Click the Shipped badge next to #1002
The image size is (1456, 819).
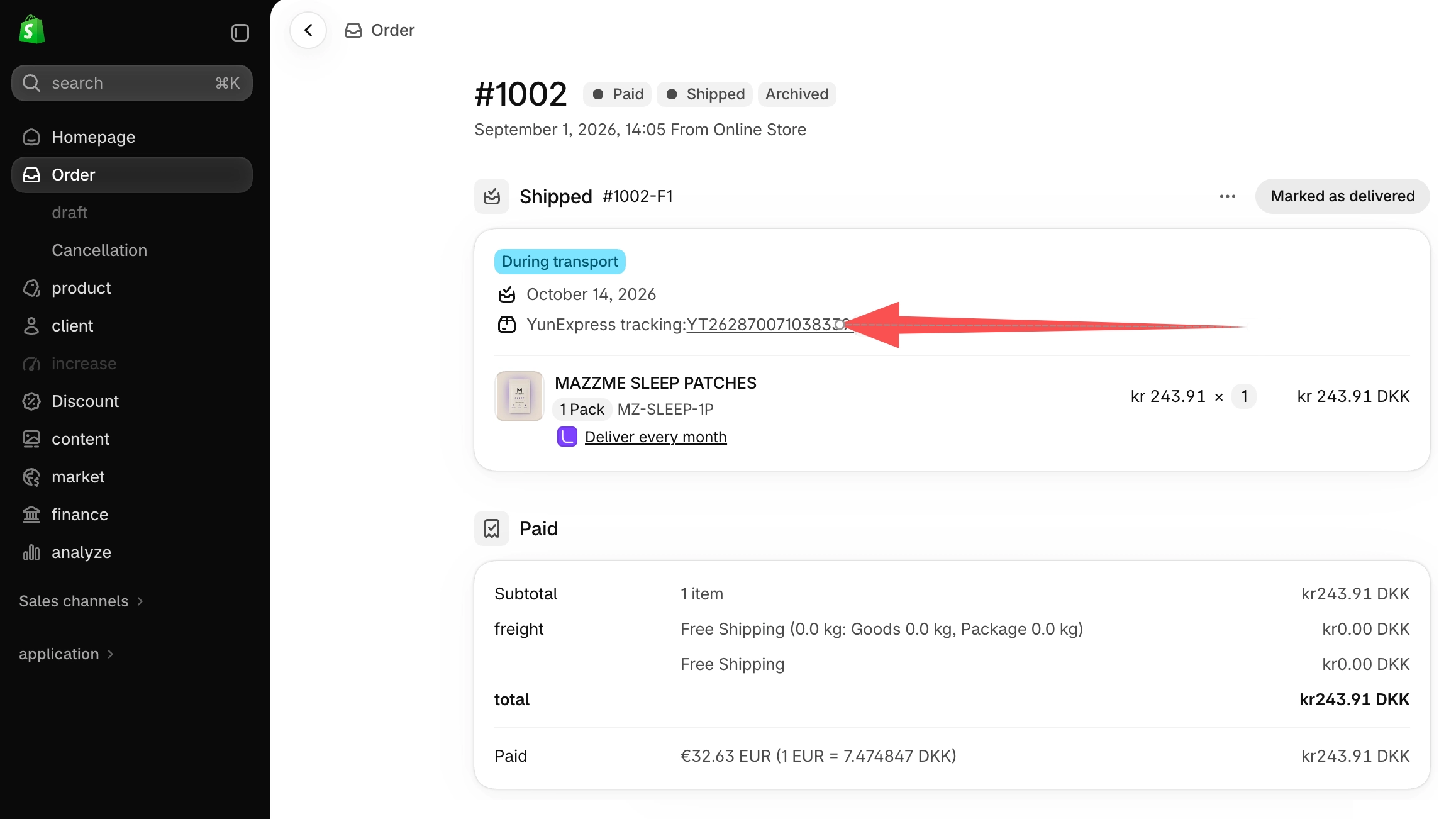704,94
